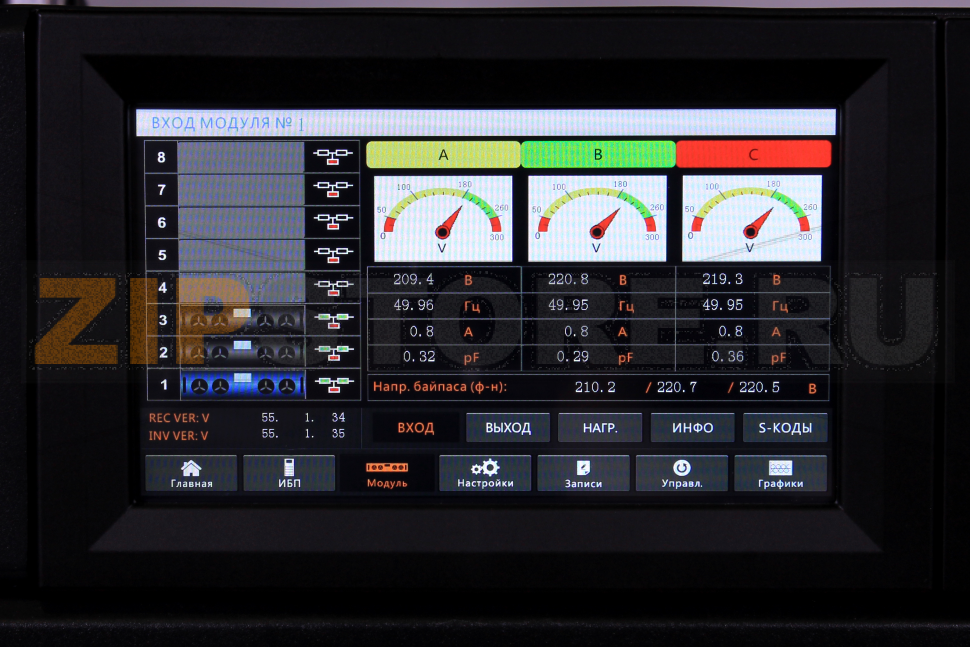Viewport: 970px width, 647px height.
Task: Switch to the ВЫХОД tab
Action: [x=507, y=428]
